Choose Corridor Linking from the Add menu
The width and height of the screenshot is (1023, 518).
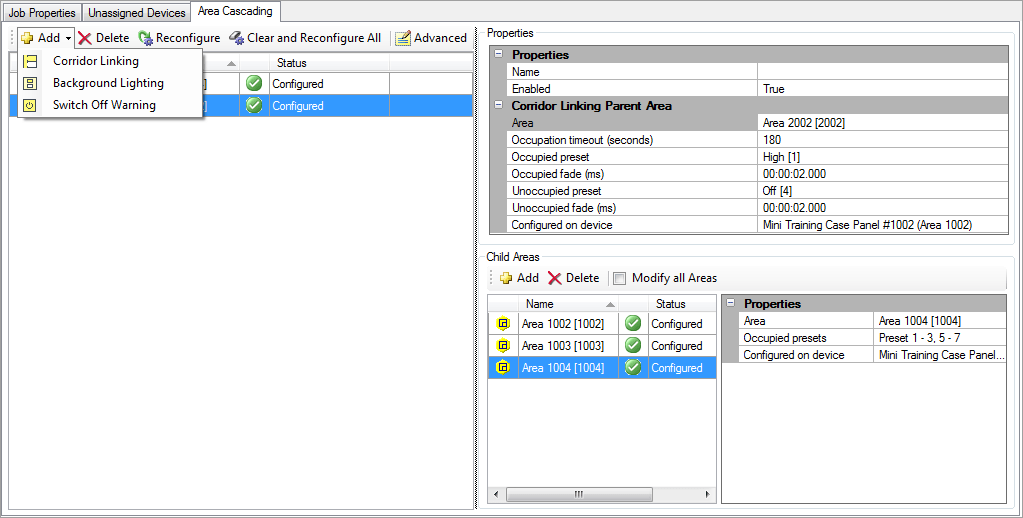point(96,61)
